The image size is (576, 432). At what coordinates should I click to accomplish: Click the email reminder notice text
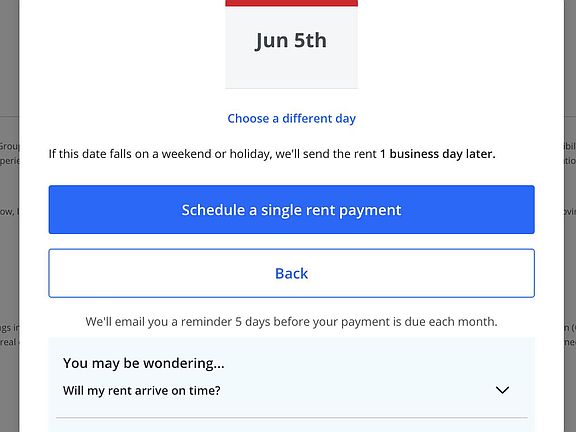[x=291, y=321]
